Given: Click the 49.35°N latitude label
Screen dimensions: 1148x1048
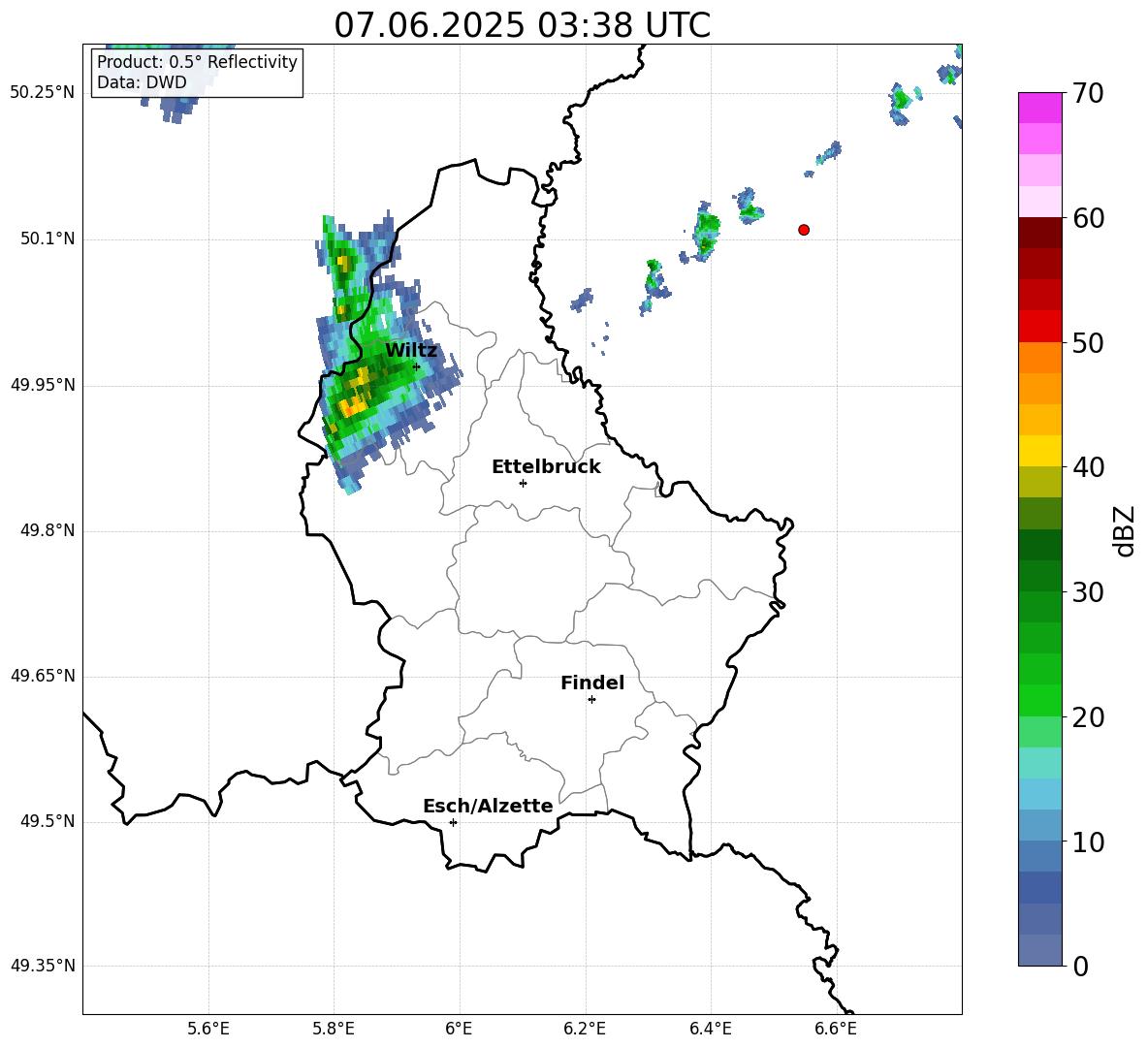Looking at the screenshot, I should click(x=43, y=966).
